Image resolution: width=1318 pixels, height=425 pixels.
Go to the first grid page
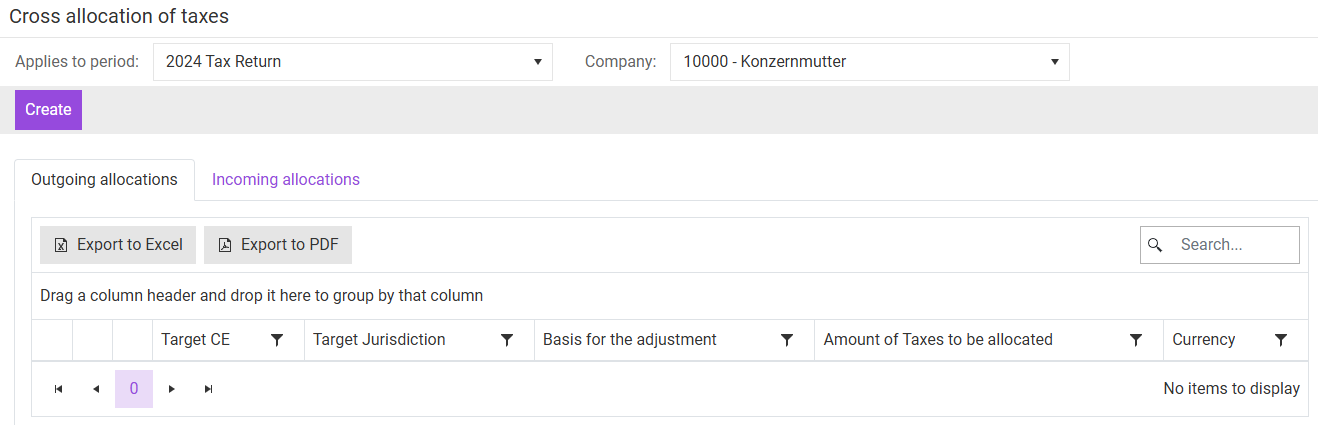(x=58, y=389)
